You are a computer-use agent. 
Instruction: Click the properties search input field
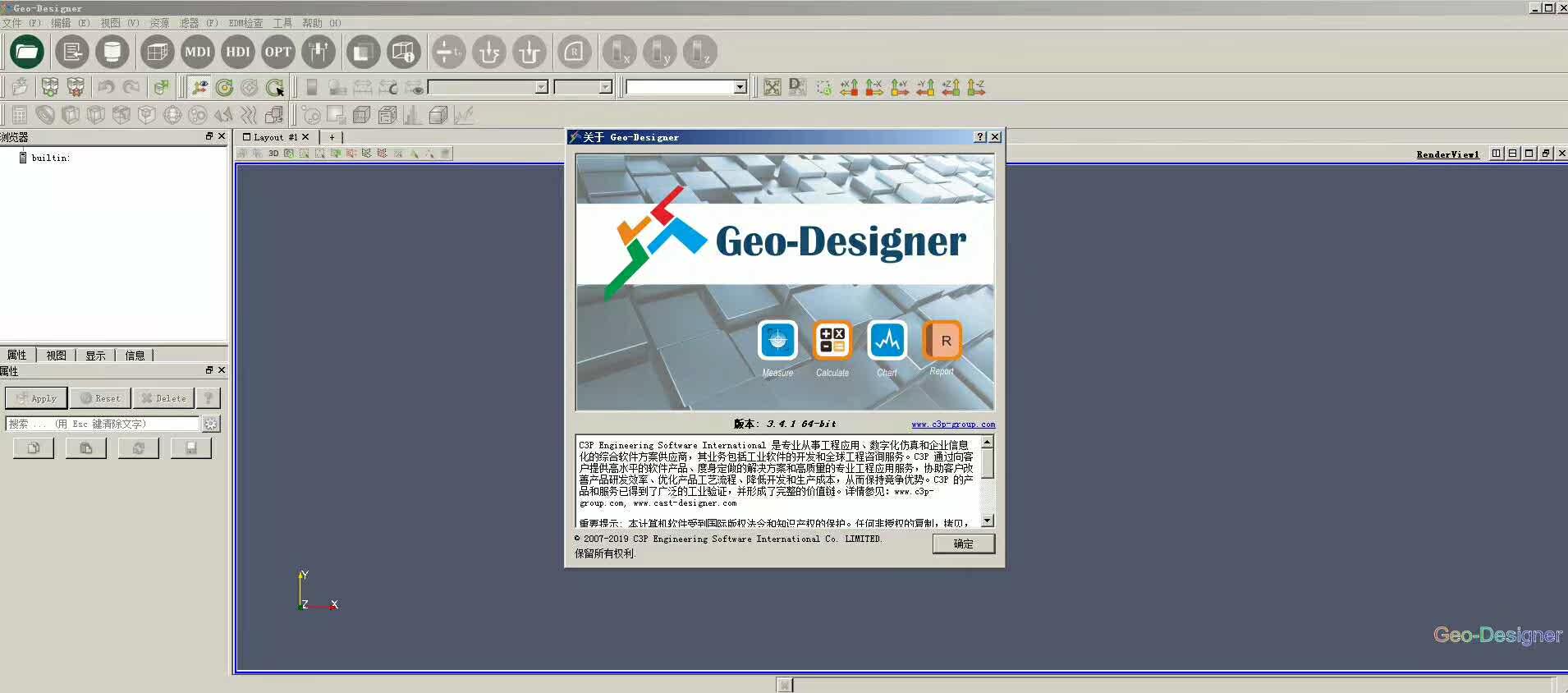coord(103,424)
